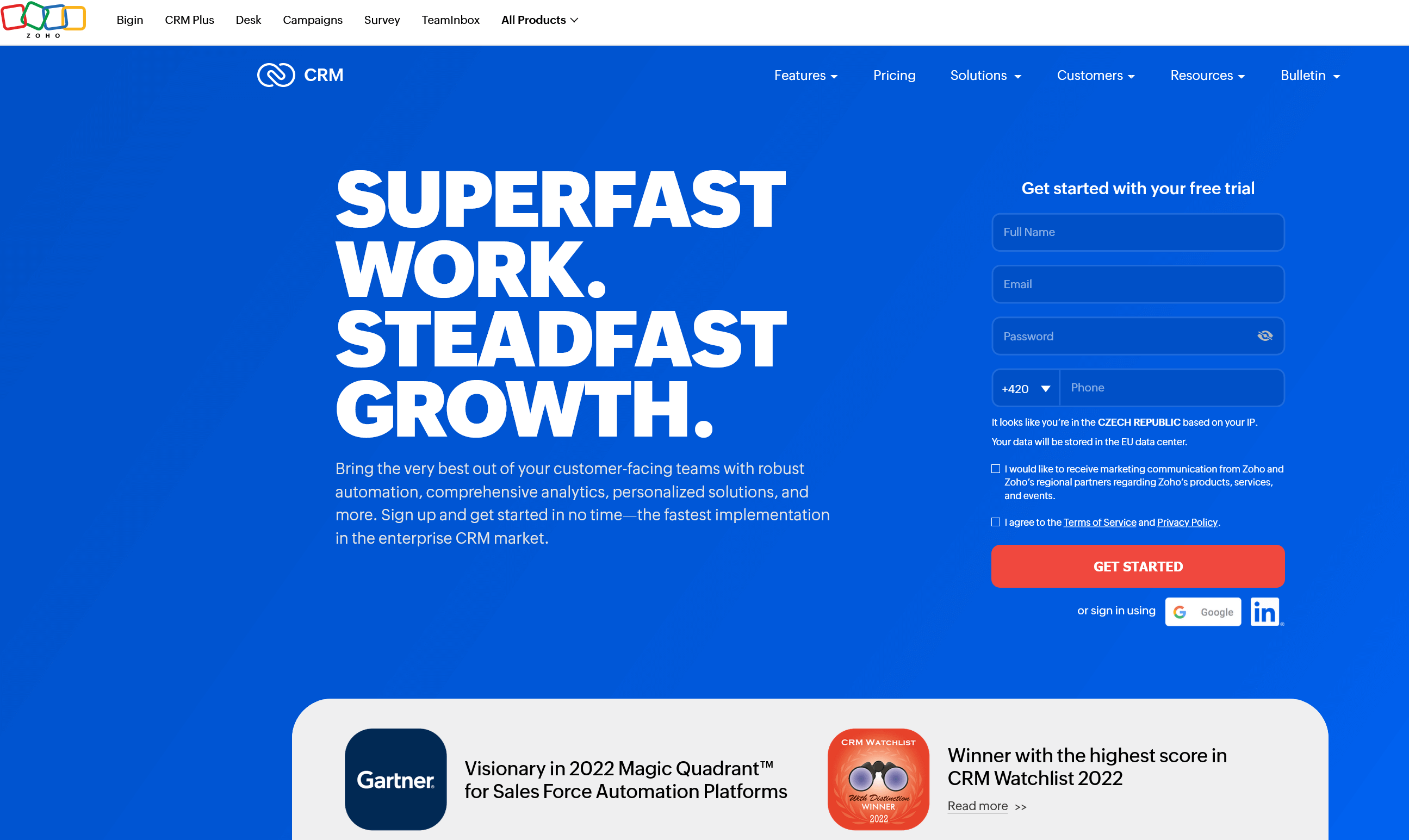Enable Terms of Service agreement checkbox

pyautogui.click(x=995, y=521)
